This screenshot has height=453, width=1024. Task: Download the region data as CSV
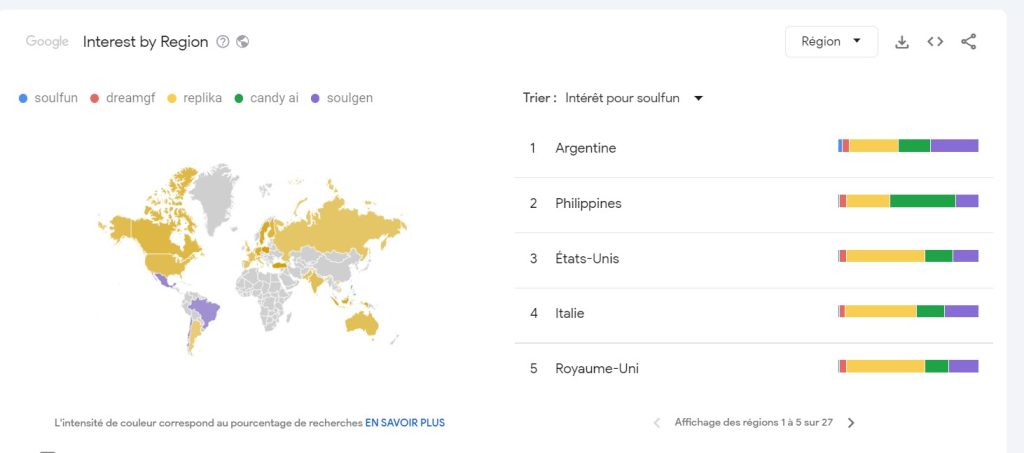902,42
